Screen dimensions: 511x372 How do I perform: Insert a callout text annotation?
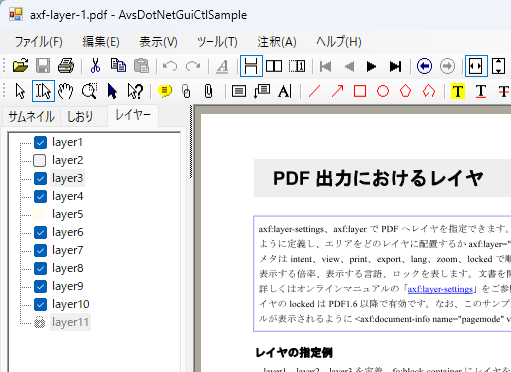click(x=262, y=91)
